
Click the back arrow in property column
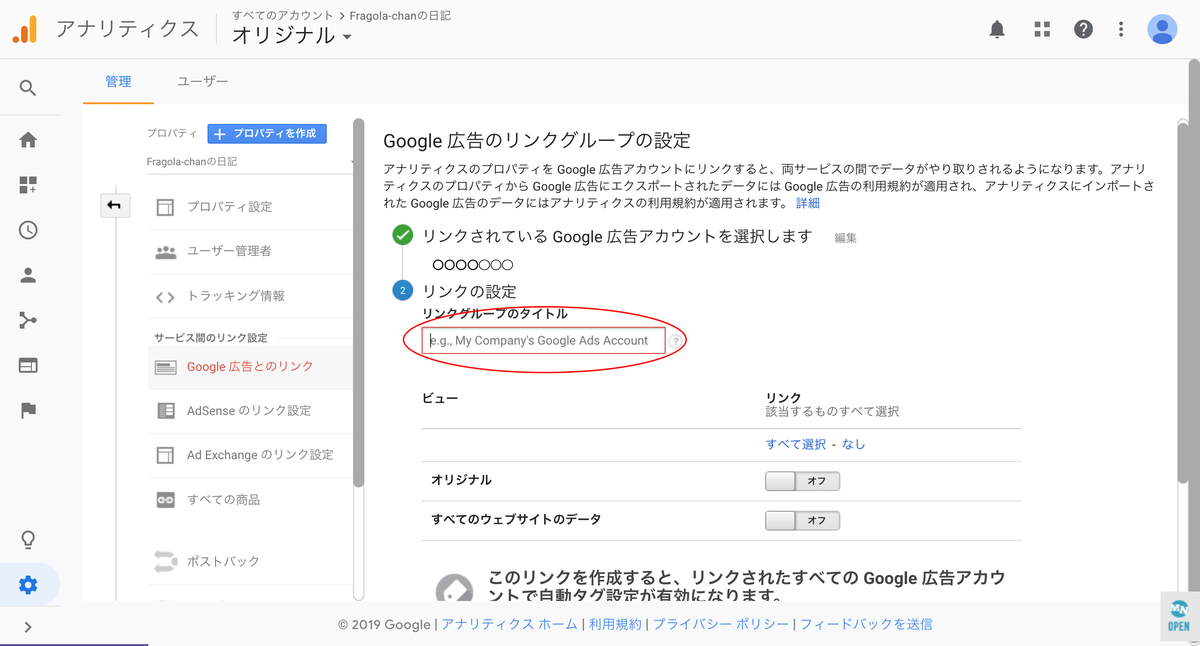[114, 205]
